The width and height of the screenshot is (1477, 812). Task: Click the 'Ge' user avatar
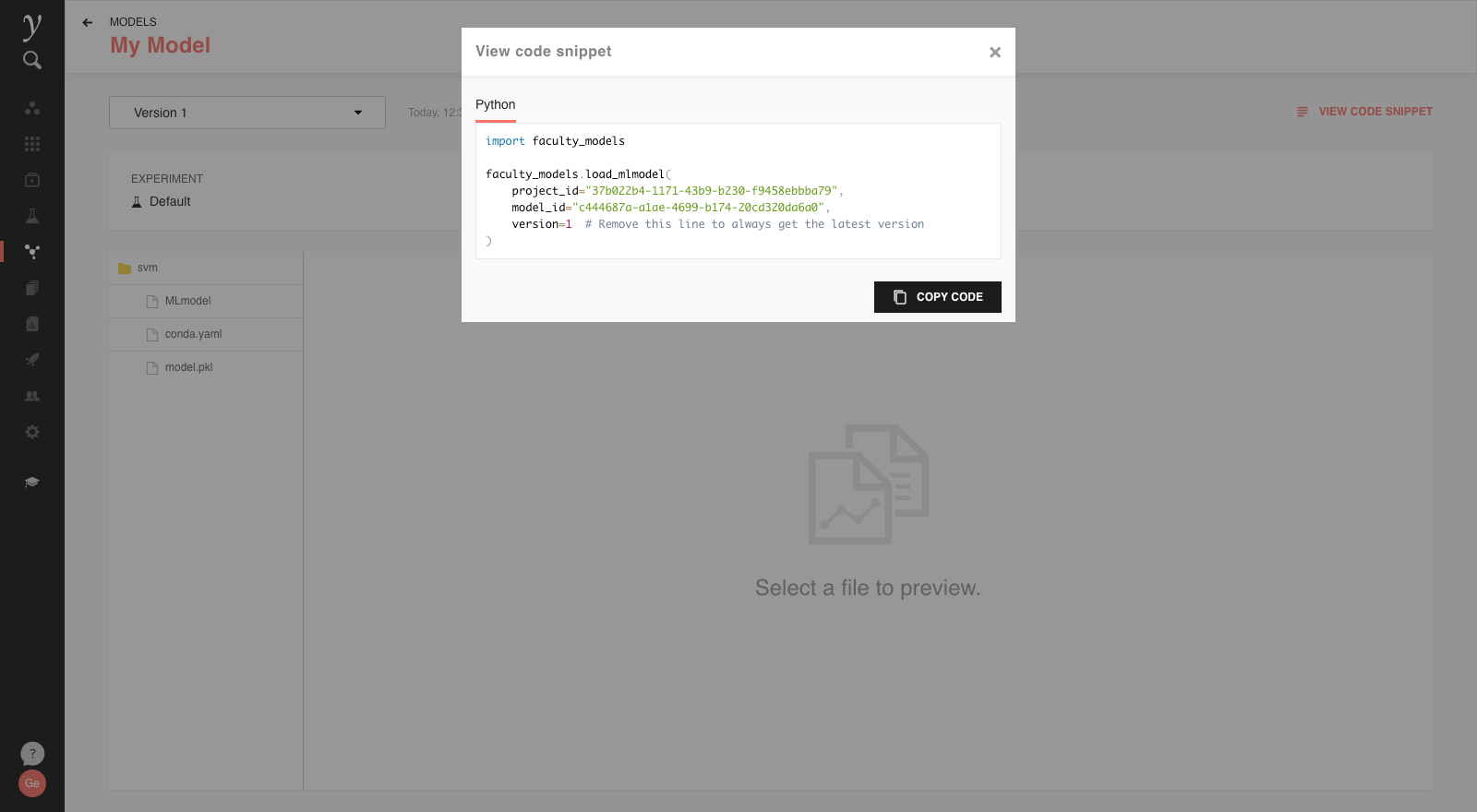click(x=32, y=783)
